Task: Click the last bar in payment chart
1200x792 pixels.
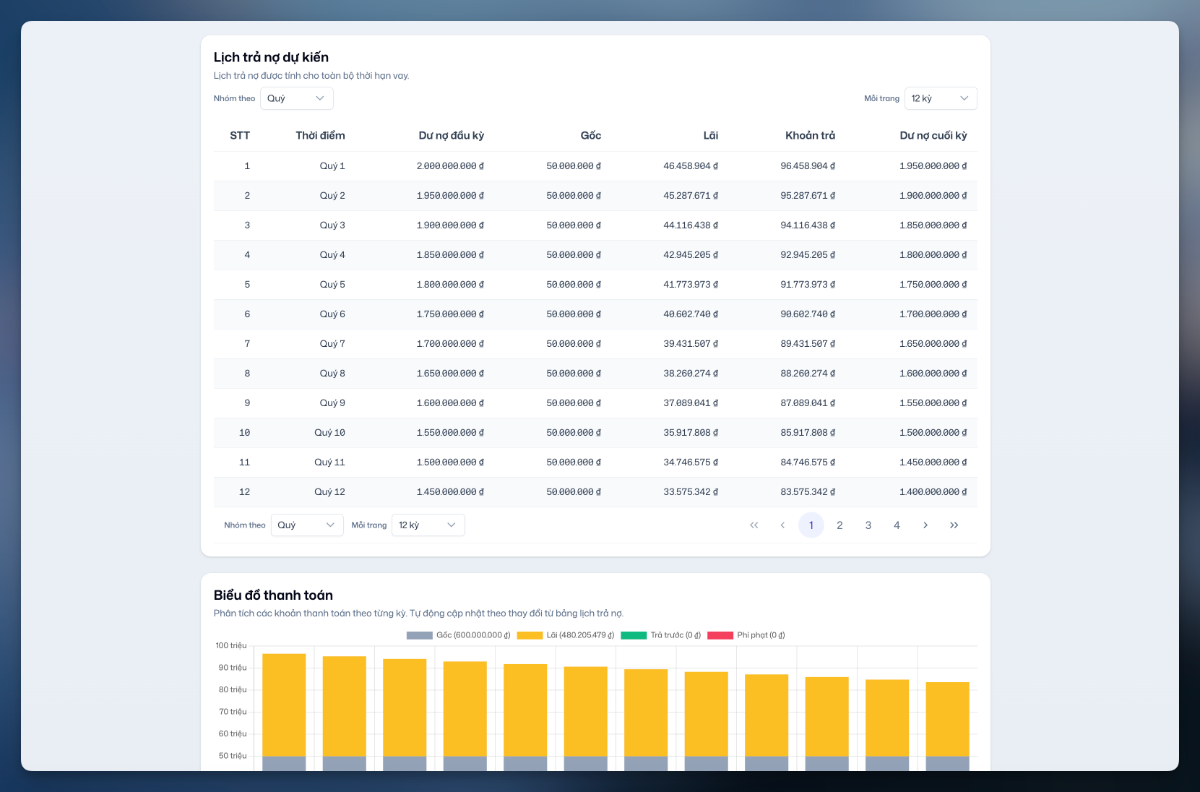Action: (x=947, y=726)
